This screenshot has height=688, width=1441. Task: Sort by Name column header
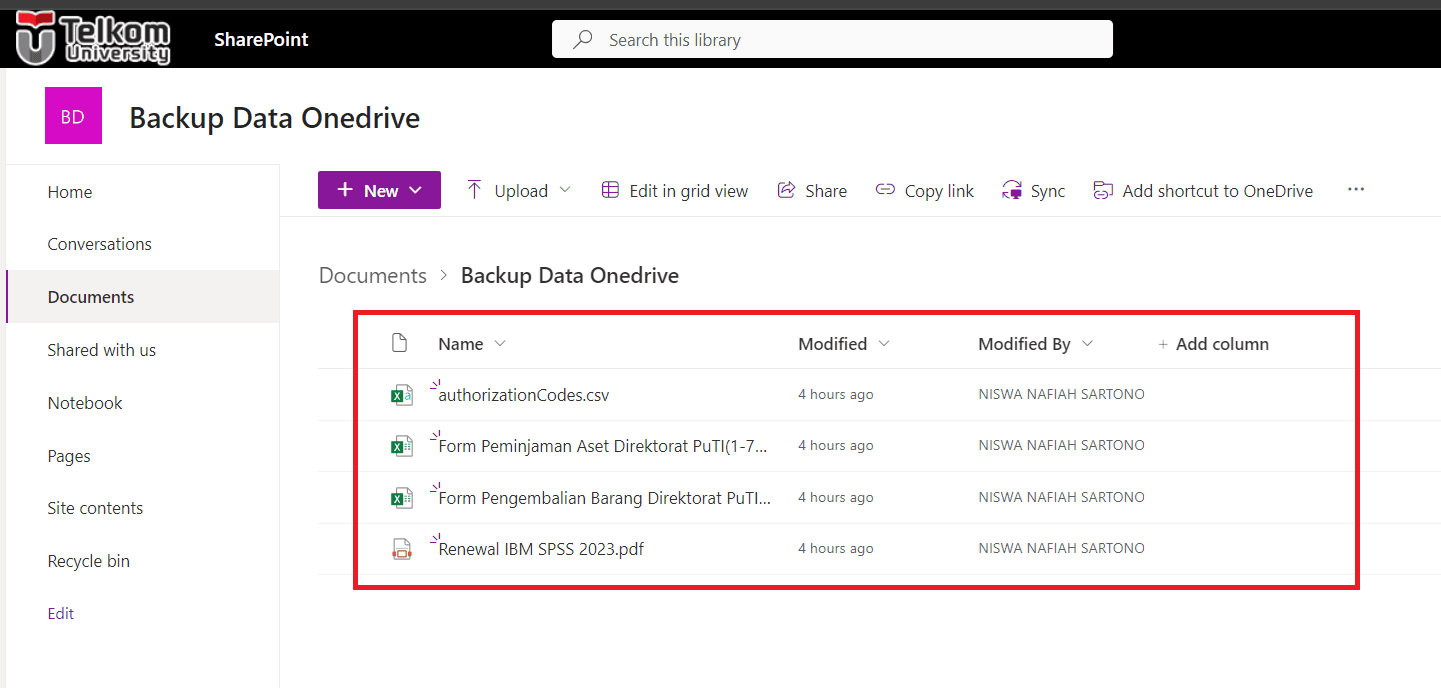tap(461, 344)
